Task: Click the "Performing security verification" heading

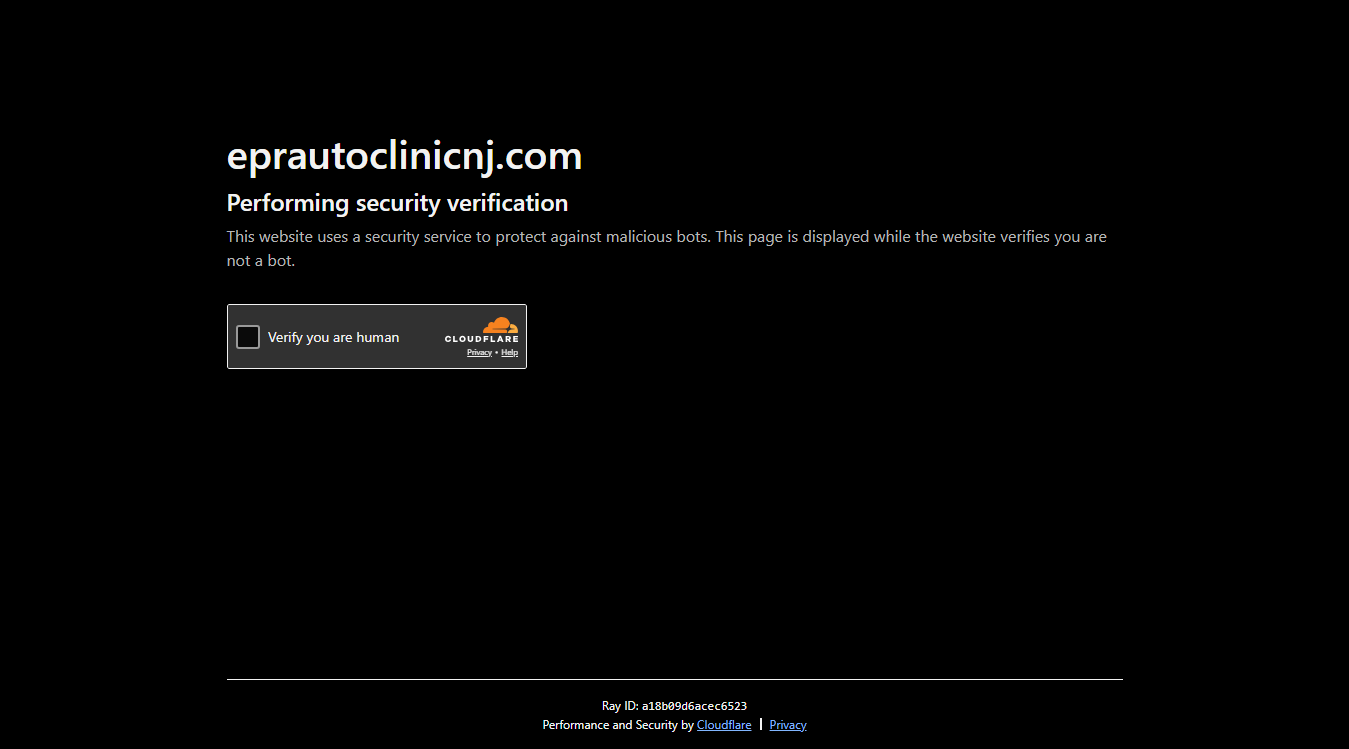Action: tap(397, 203)
